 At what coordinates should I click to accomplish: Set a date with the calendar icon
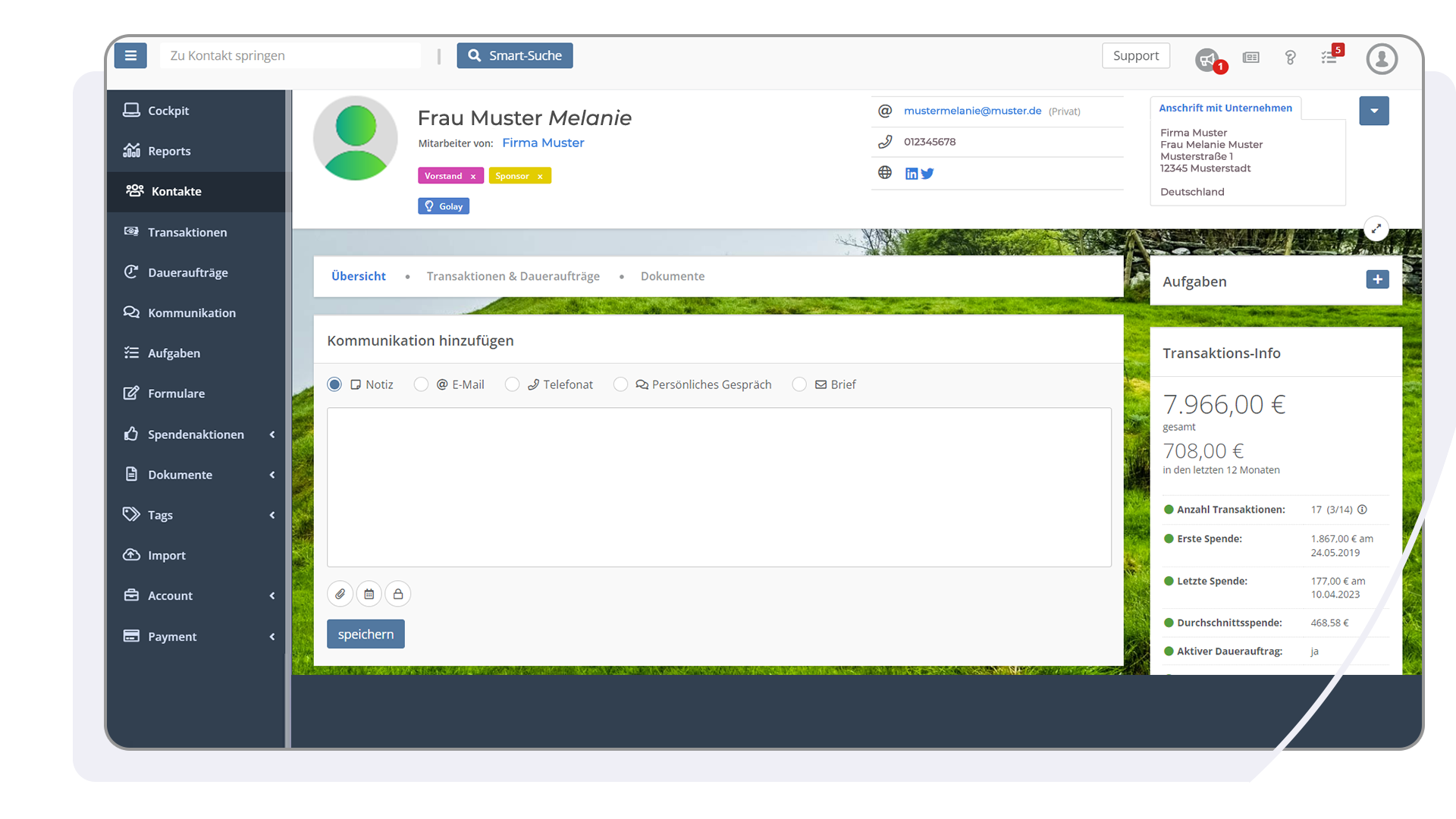point(369,594)
